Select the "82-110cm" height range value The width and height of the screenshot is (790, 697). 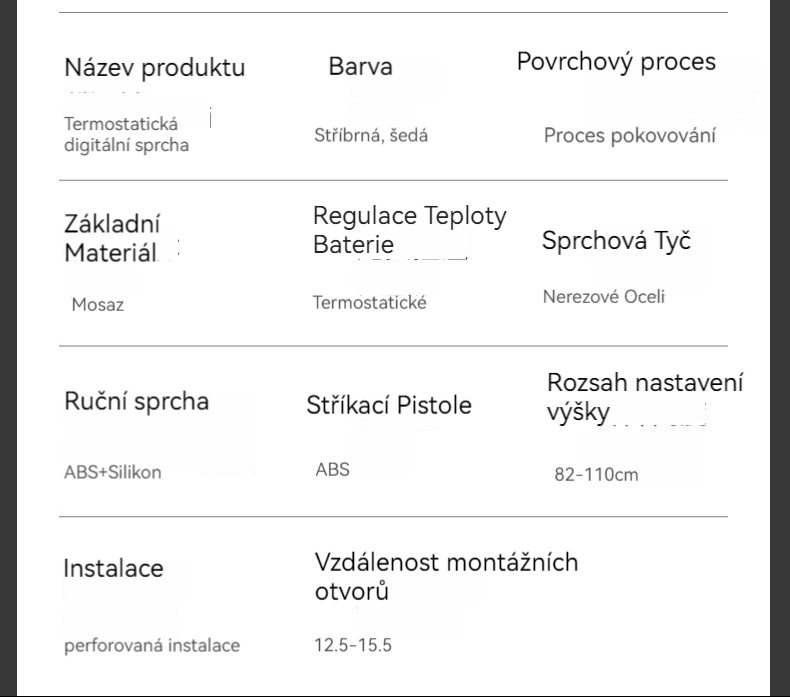click(595, 475)
